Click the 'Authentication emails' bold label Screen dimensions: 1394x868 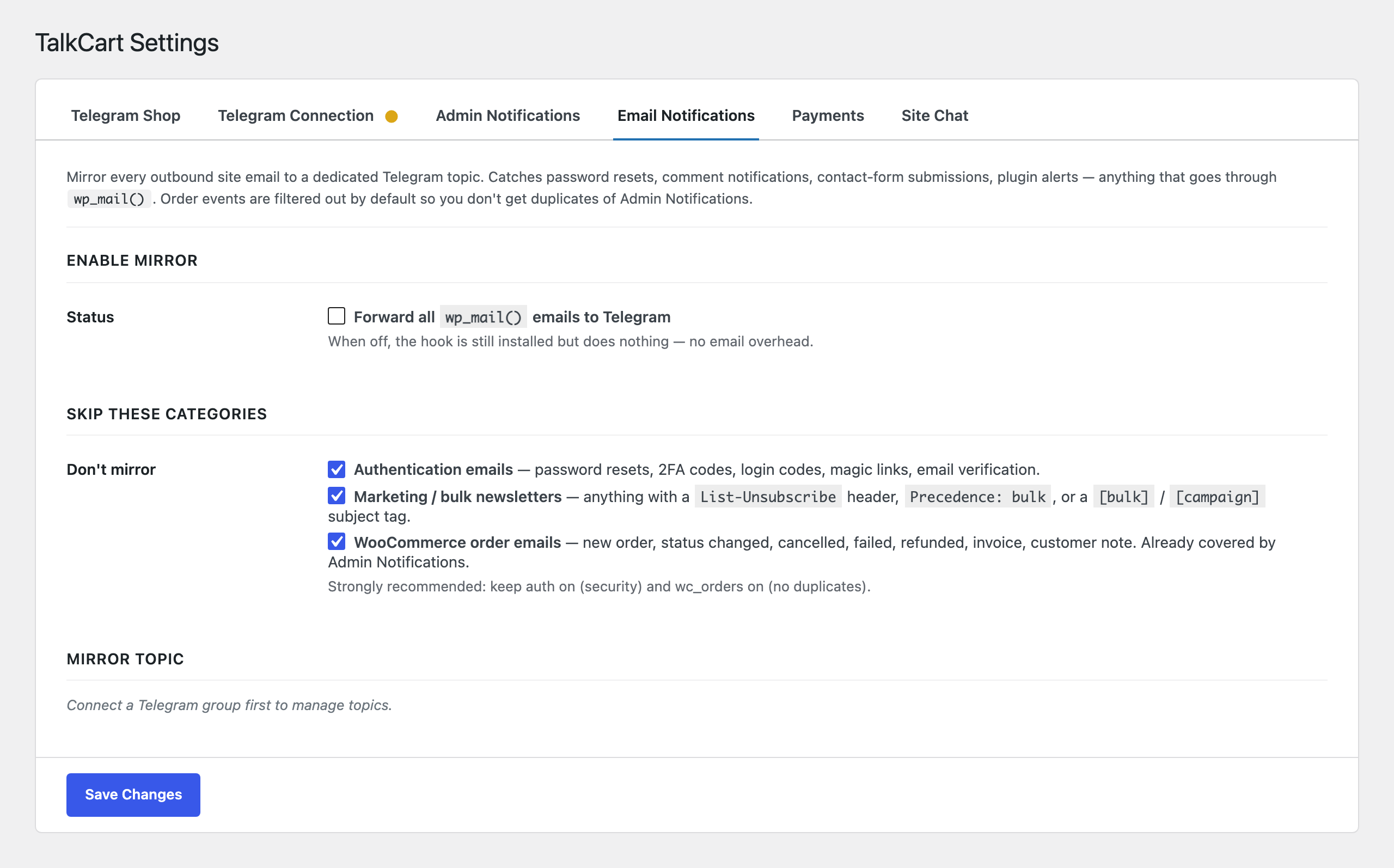pyautogui.click(x=433, y=469)
